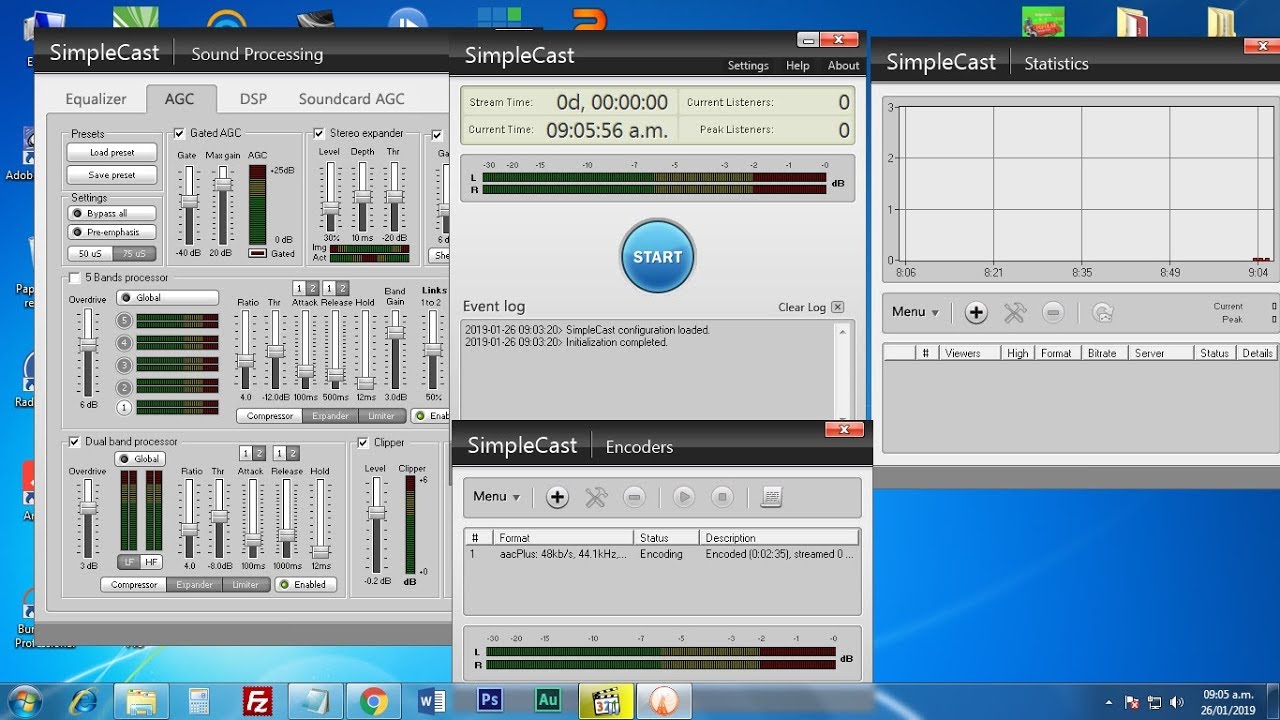Click Gated AGC Max gain slider handle
Screen dimensions: 1280x720
point(223,184)
